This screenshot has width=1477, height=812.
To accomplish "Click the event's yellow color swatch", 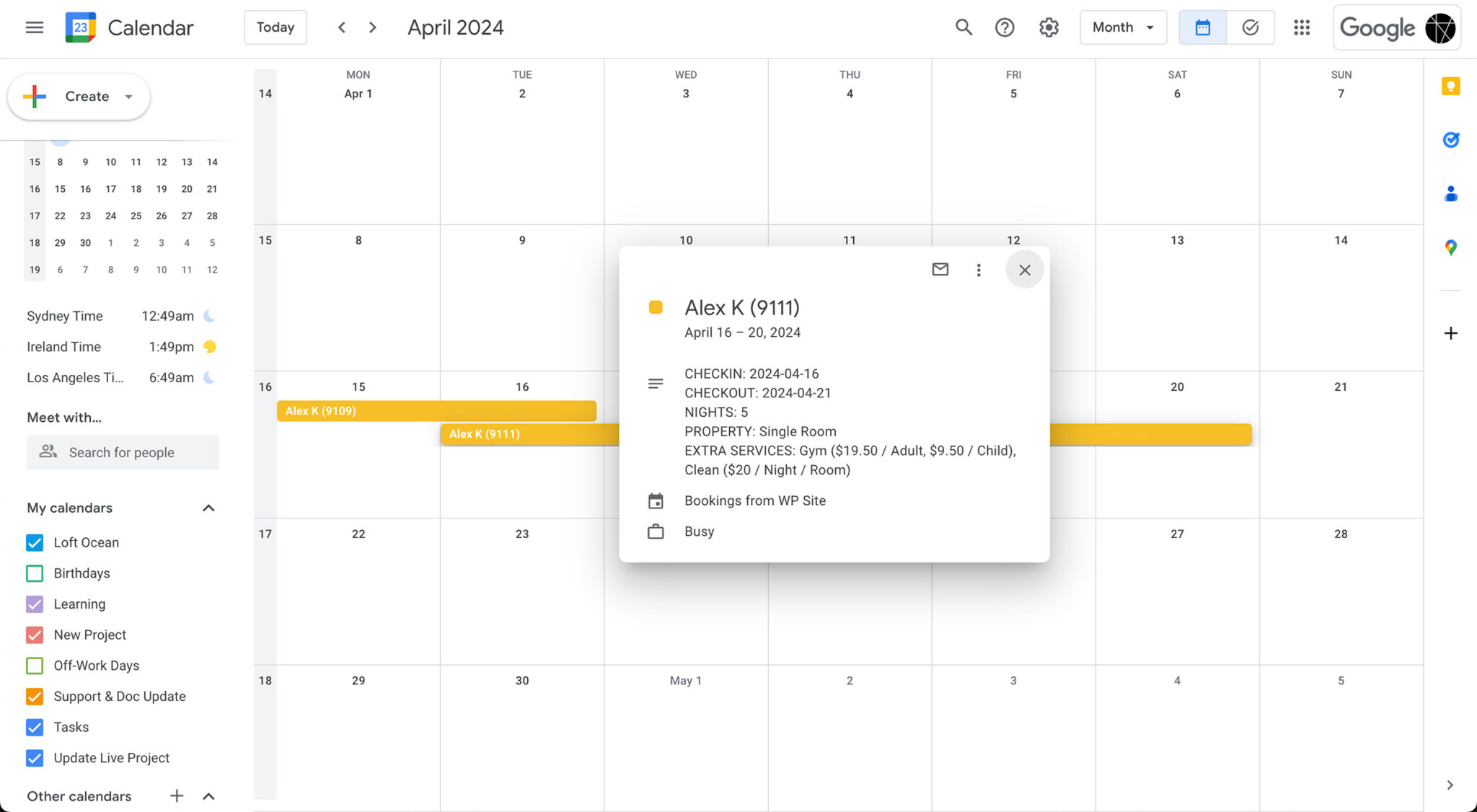I will [656, 307].
